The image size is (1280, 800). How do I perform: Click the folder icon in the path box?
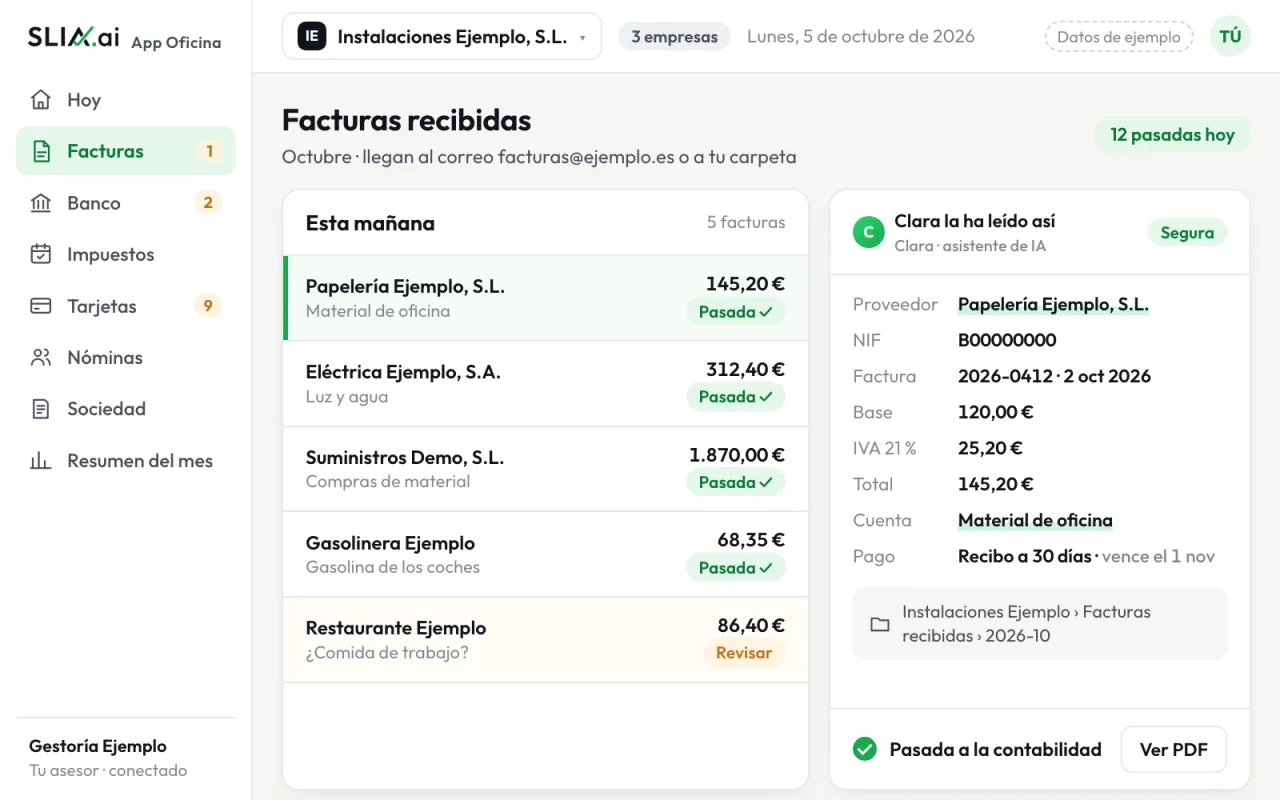[x=880, y=624]
